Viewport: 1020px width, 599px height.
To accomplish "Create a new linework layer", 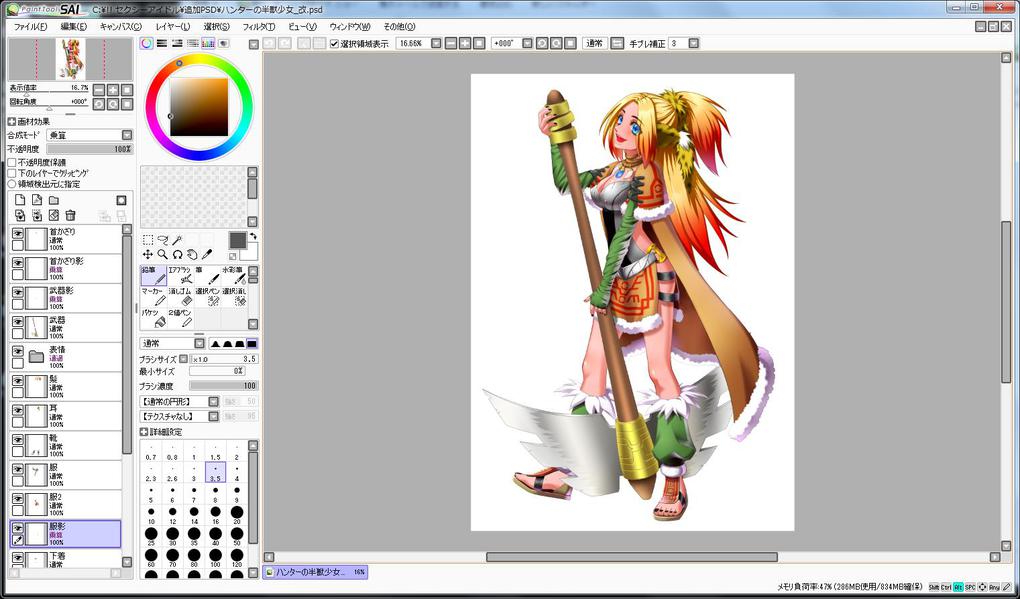I will click(x=37, y=200).
